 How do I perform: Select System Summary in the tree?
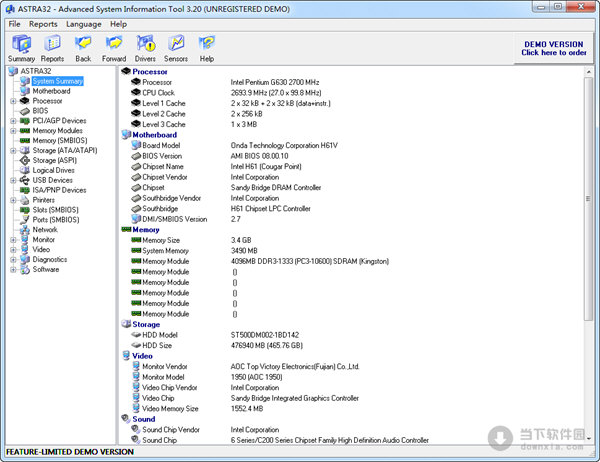[x=58, y=81]
